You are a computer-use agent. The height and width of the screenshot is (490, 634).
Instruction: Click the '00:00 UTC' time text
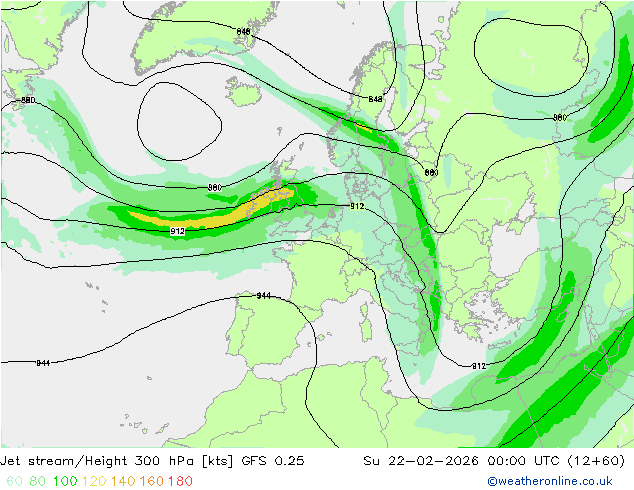coord(524,461)
